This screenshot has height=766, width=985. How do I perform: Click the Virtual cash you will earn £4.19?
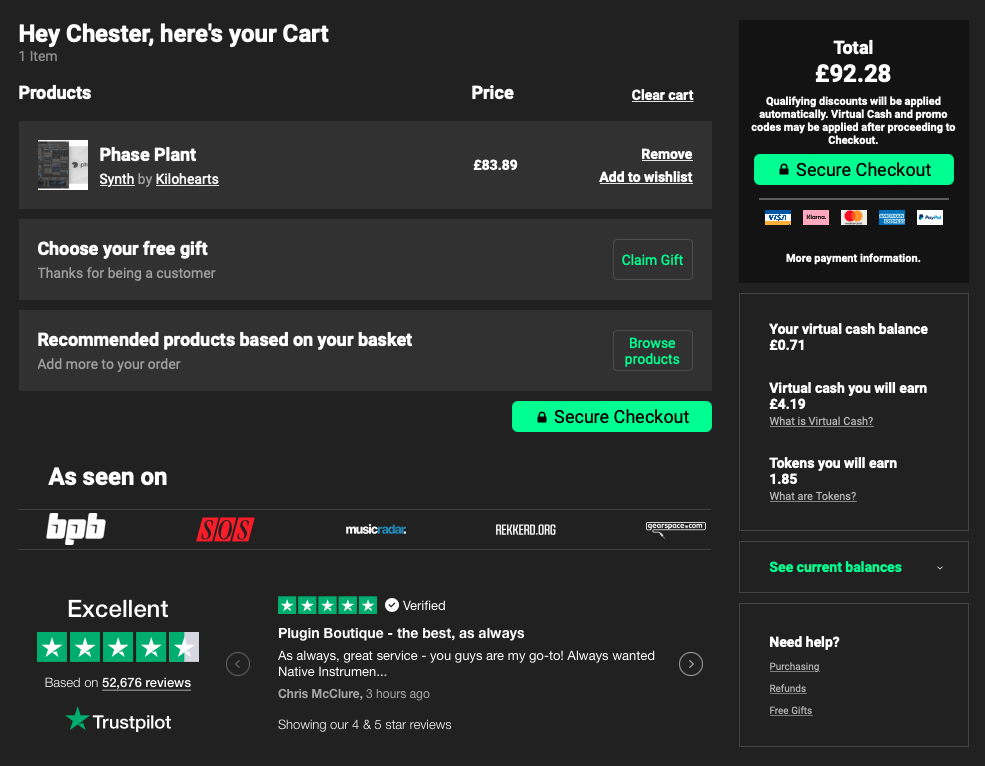click(x=787, y=404)
